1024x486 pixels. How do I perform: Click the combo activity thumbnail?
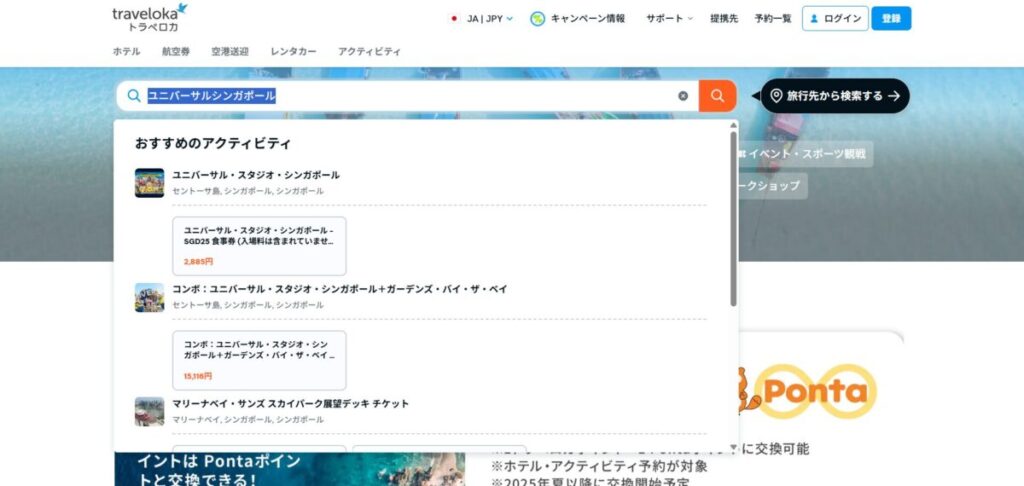click(x=150, y=297)
